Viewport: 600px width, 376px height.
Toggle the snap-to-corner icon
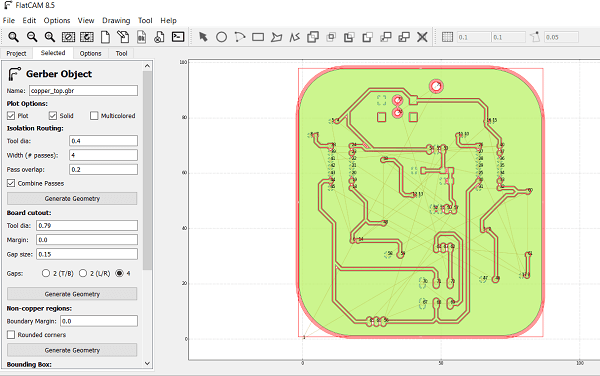pyautogui.click(x=535, y=37)
